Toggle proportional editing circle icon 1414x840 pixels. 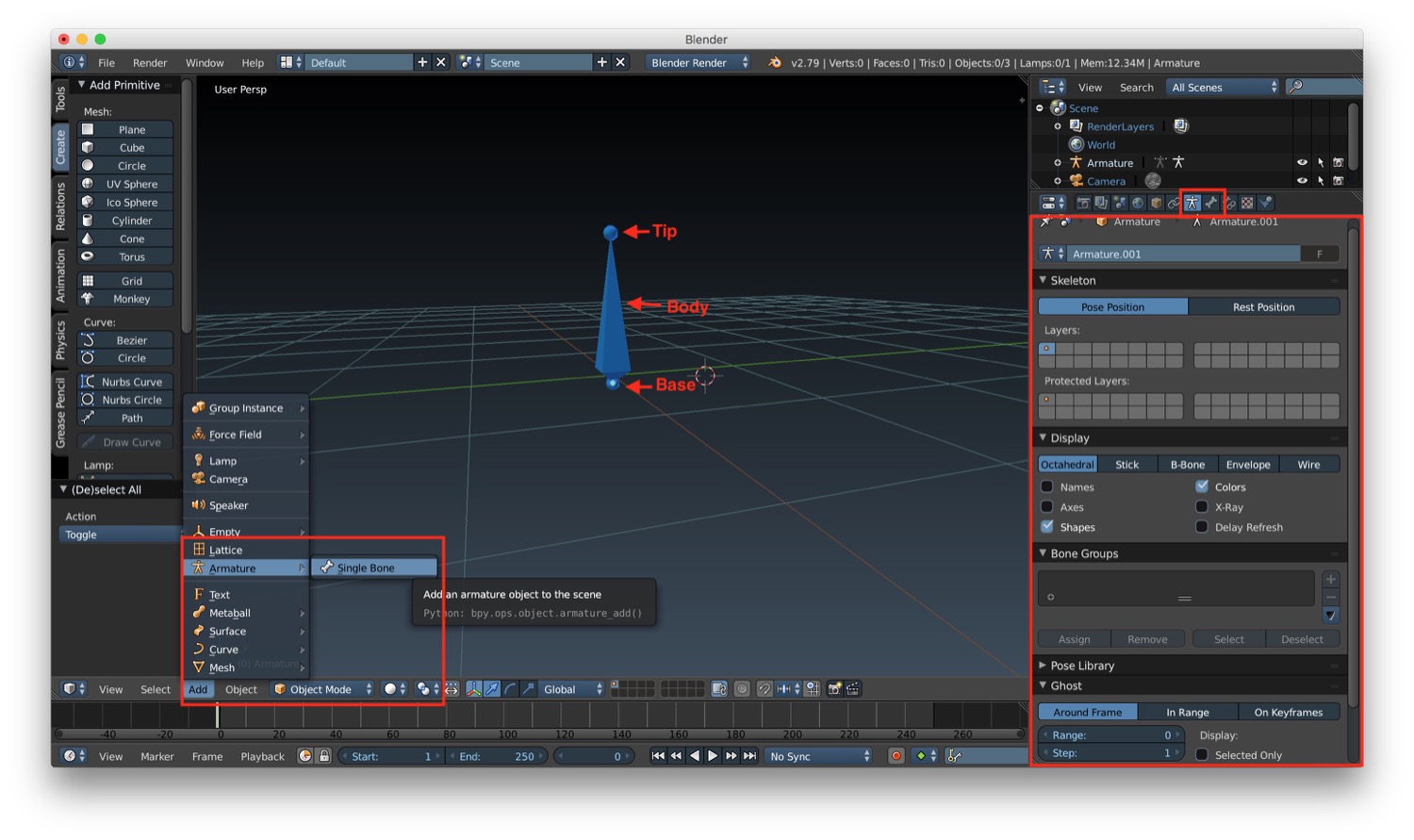[742, 689]
